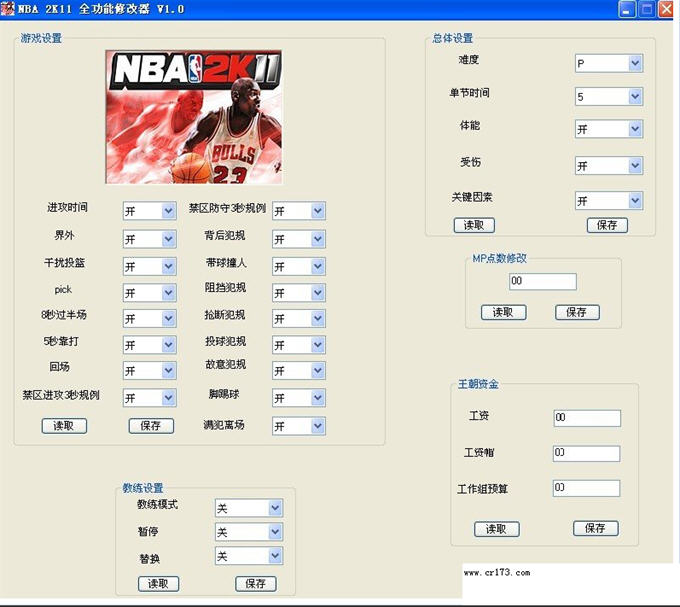This screenshot has width=680, height=607.
Task: Click 保存 in the 游戏设置 group
Action: tap(151, 426)
